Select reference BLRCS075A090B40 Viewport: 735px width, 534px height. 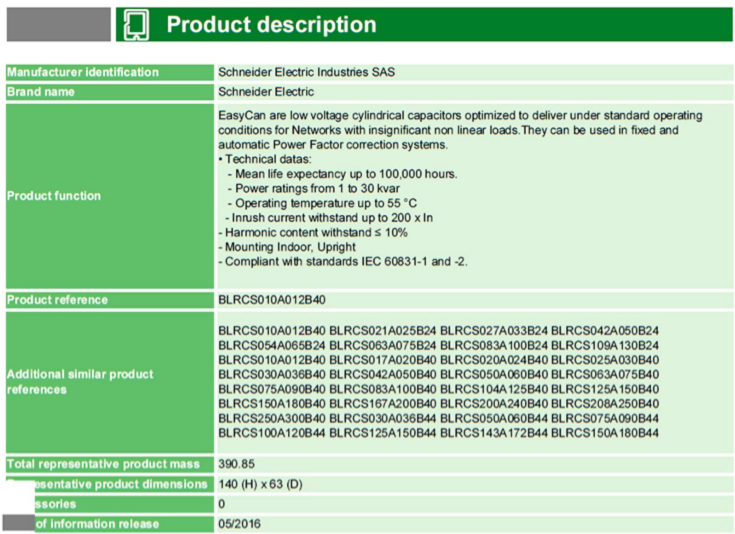272,389
